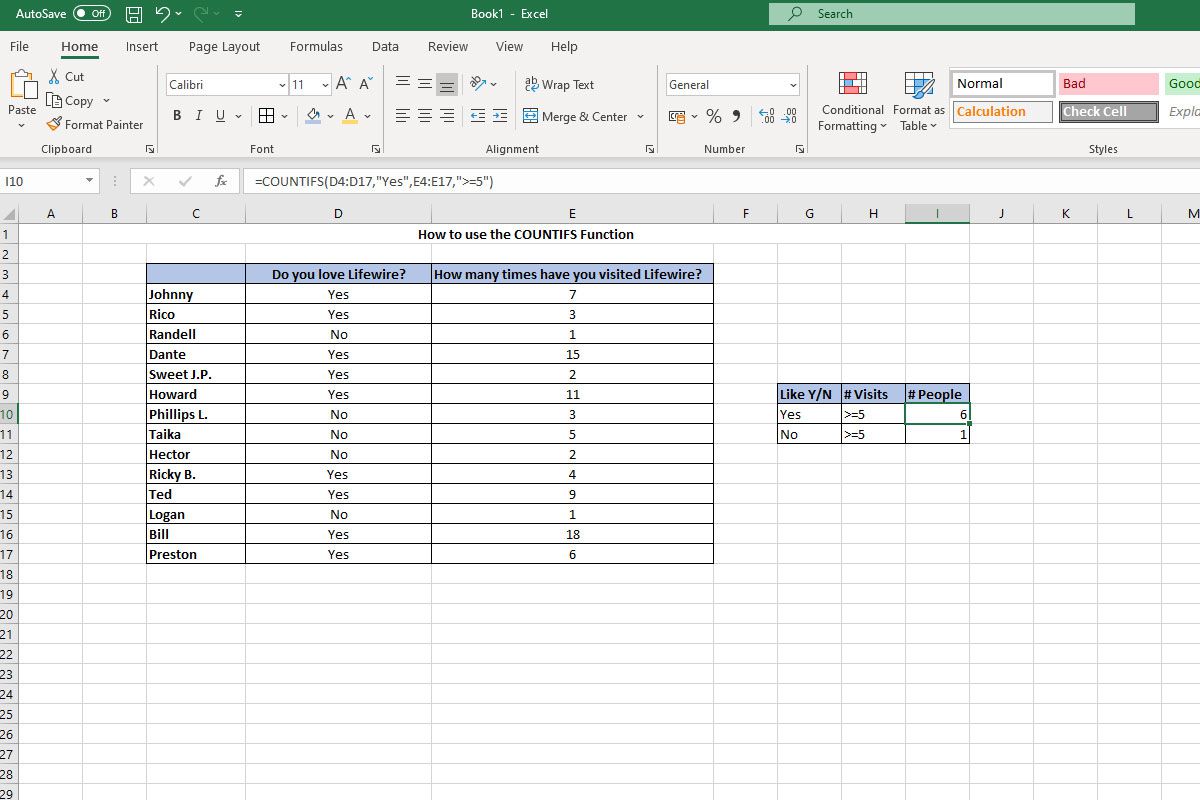
Task: Use the Format Painter tool
Action: point(95,124)
